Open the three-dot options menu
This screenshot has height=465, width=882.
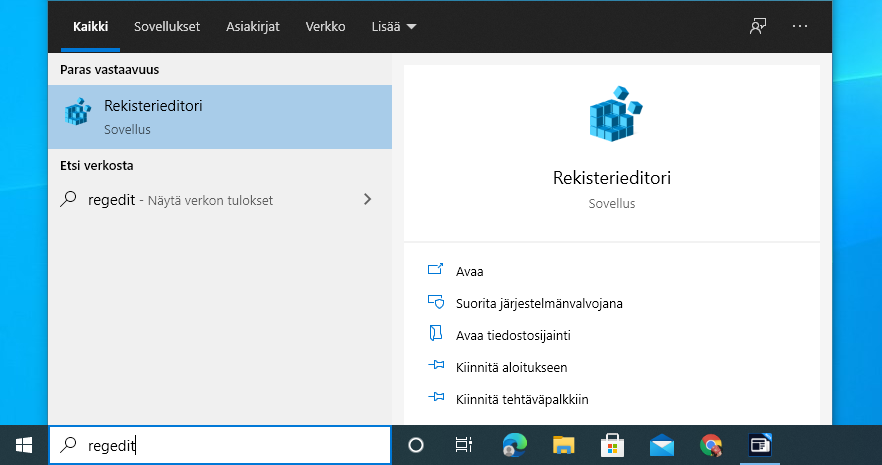(x=800, y=26)
